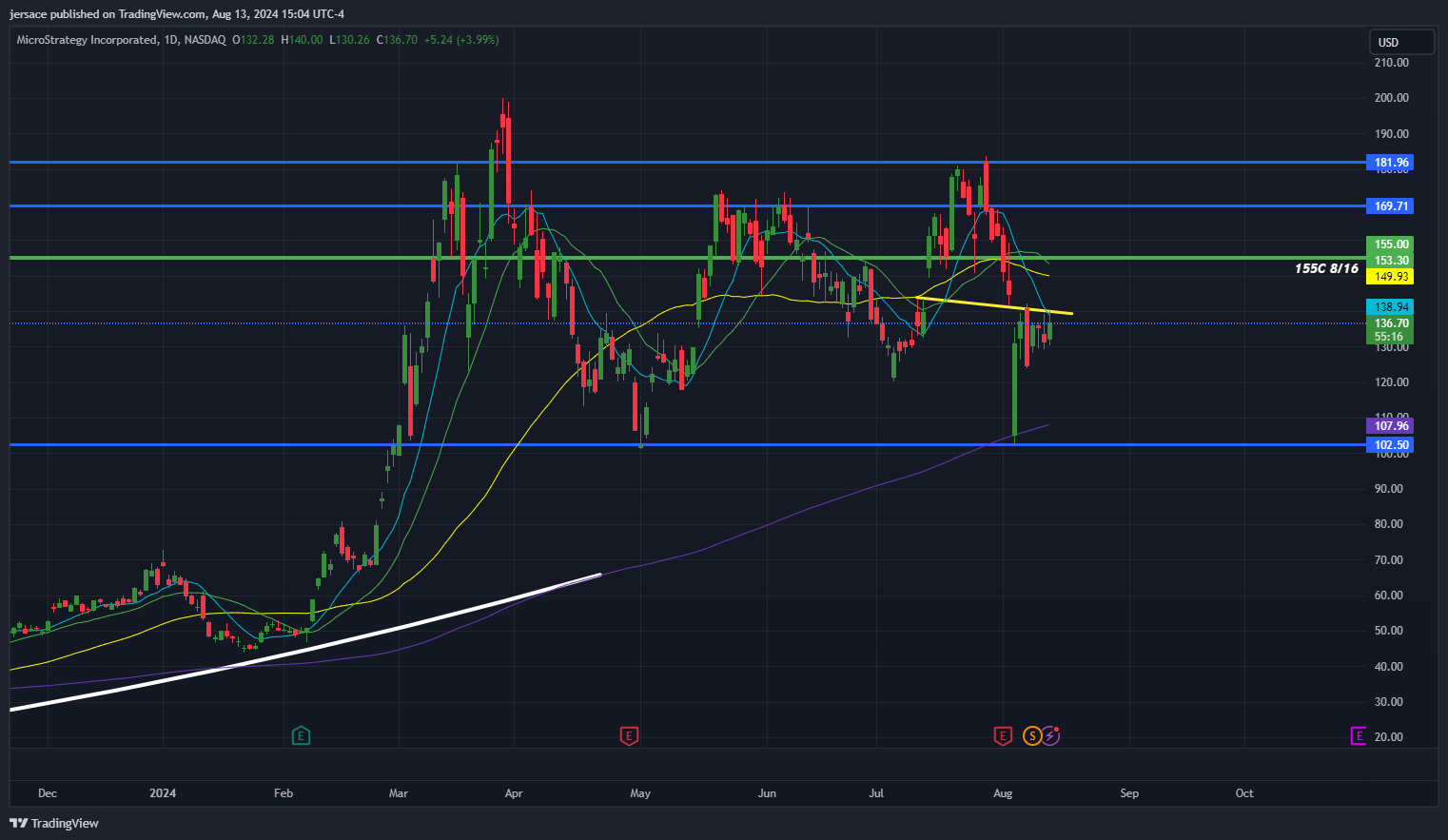Click the 55:16 countdown timer label
The width and height of the screenshot is (1448, 840).
coord(1390,337)
